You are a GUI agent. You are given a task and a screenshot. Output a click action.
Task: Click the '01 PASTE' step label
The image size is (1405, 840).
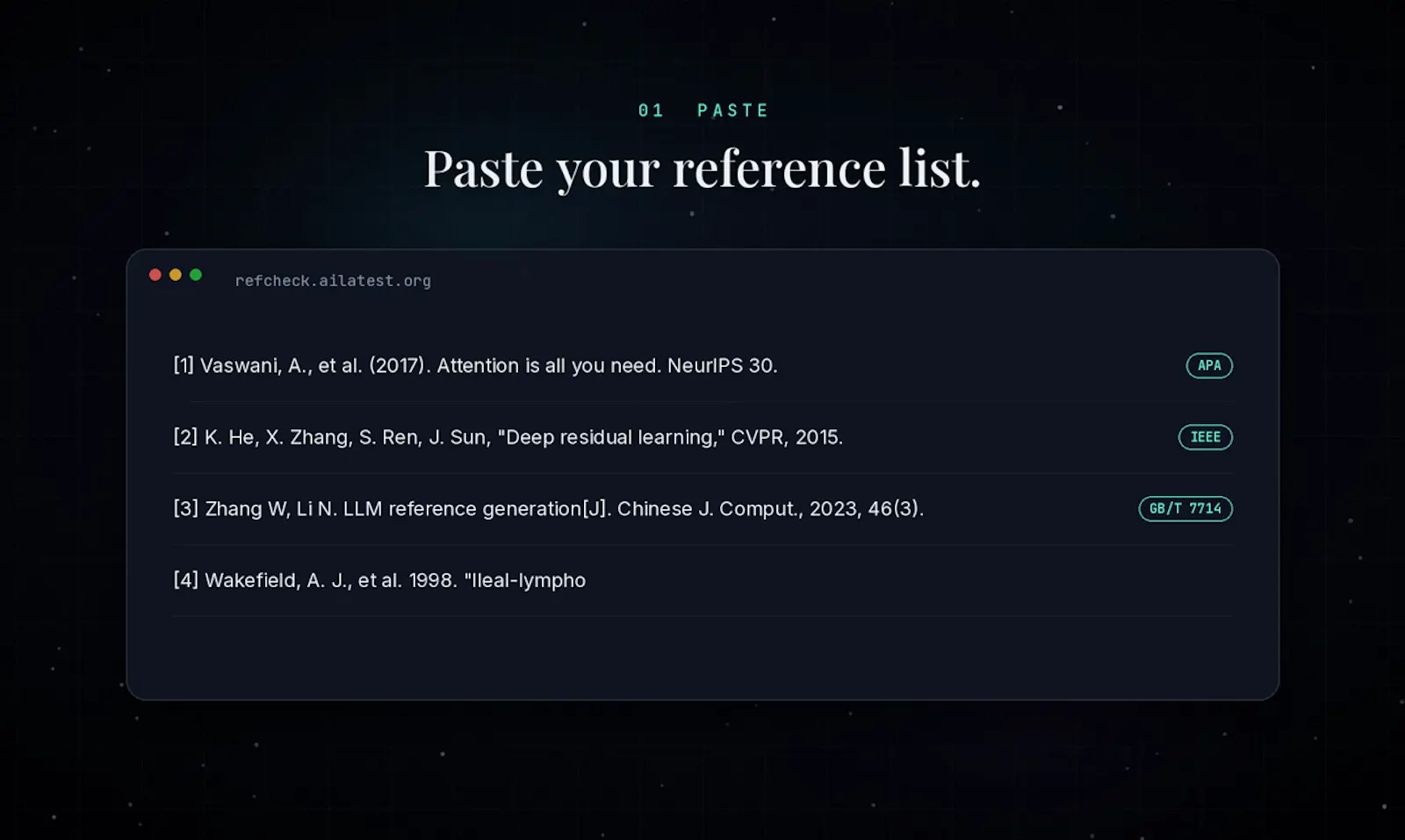(x=702, y=111)
